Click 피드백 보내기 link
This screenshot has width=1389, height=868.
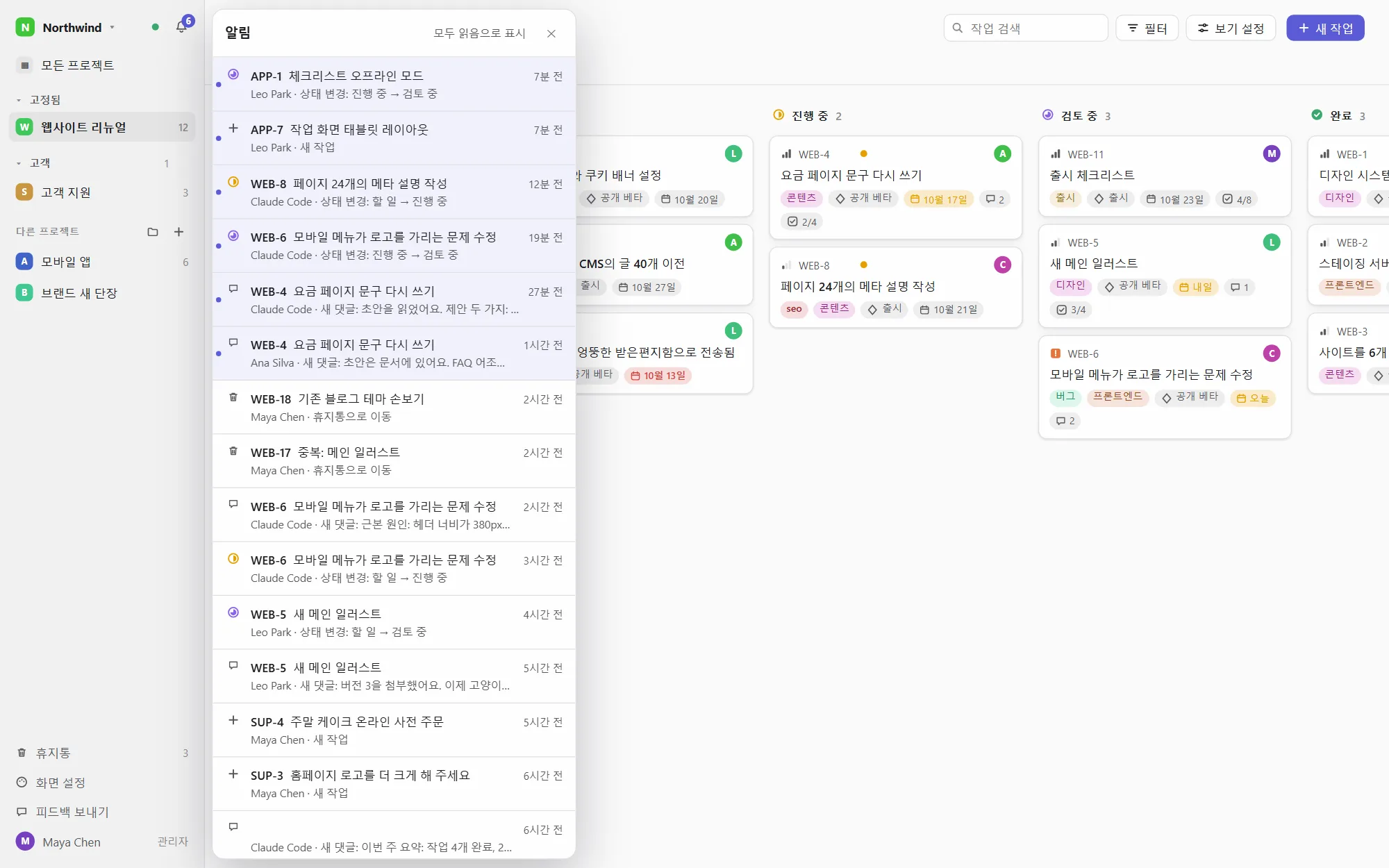[x=102, y=812]
